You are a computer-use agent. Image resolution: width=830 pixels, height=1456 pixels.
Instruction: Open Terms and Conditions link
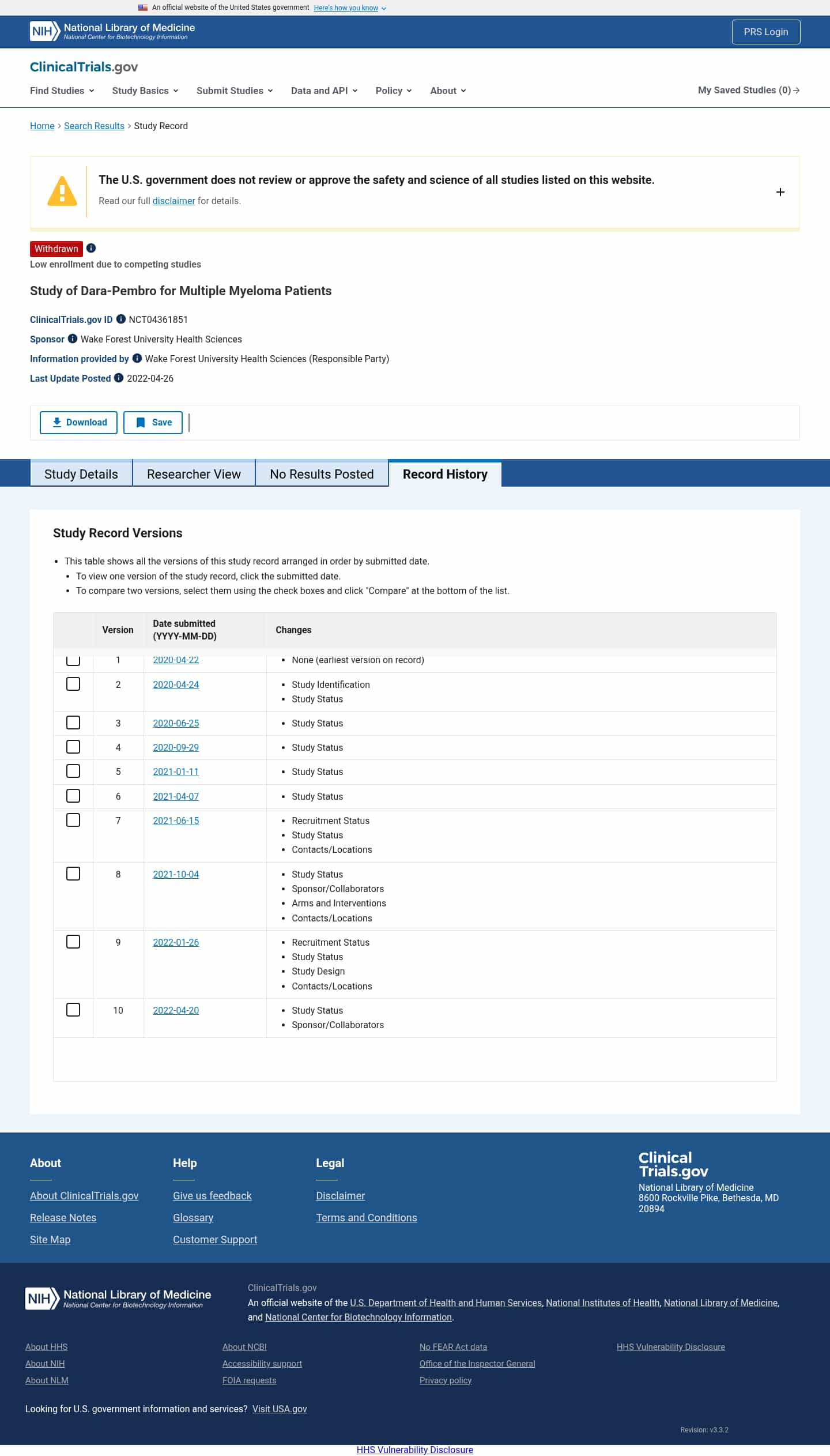click(x=367, y=1217)
